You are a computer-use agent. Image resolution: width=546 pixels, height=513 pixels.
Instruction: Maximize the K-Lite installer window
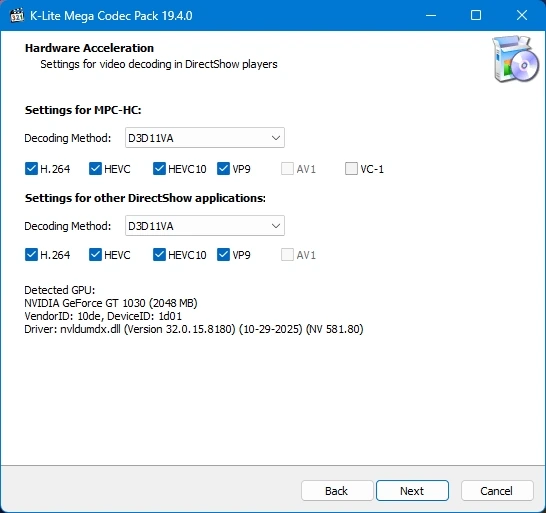(476, 15)
